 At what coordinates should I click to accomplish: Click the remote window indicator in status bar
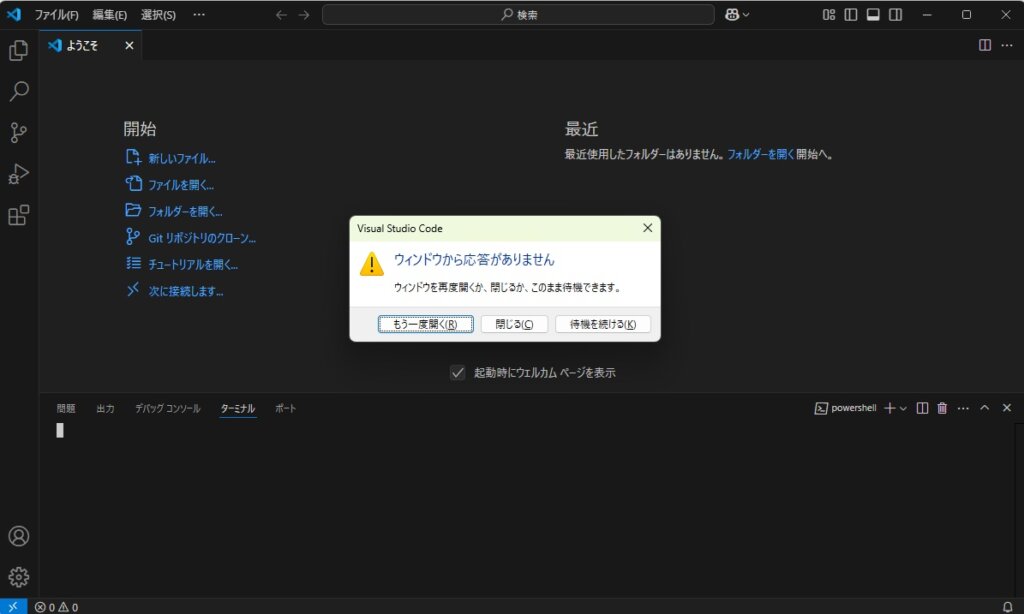(13, 607)
